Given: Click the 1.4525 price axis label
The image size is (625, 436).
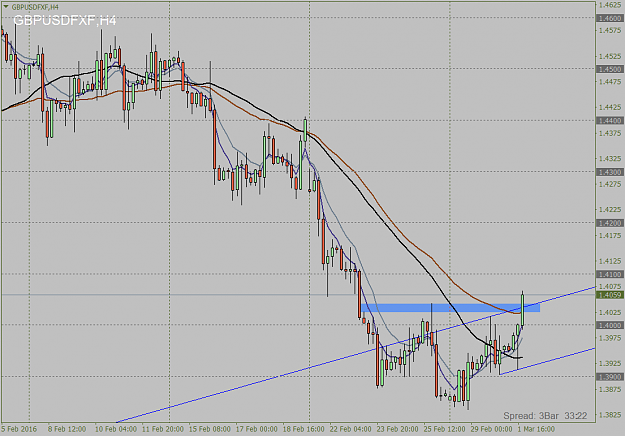Looking at the screenshot, I should [x=610, y=56].
